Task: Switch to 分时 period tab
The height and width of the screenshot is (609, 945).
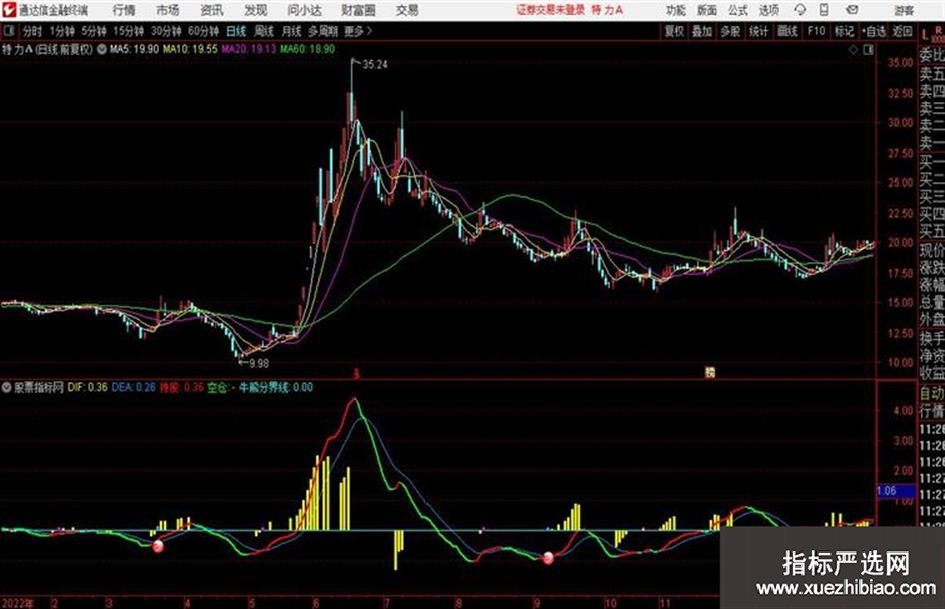Action: click(32, 31)
